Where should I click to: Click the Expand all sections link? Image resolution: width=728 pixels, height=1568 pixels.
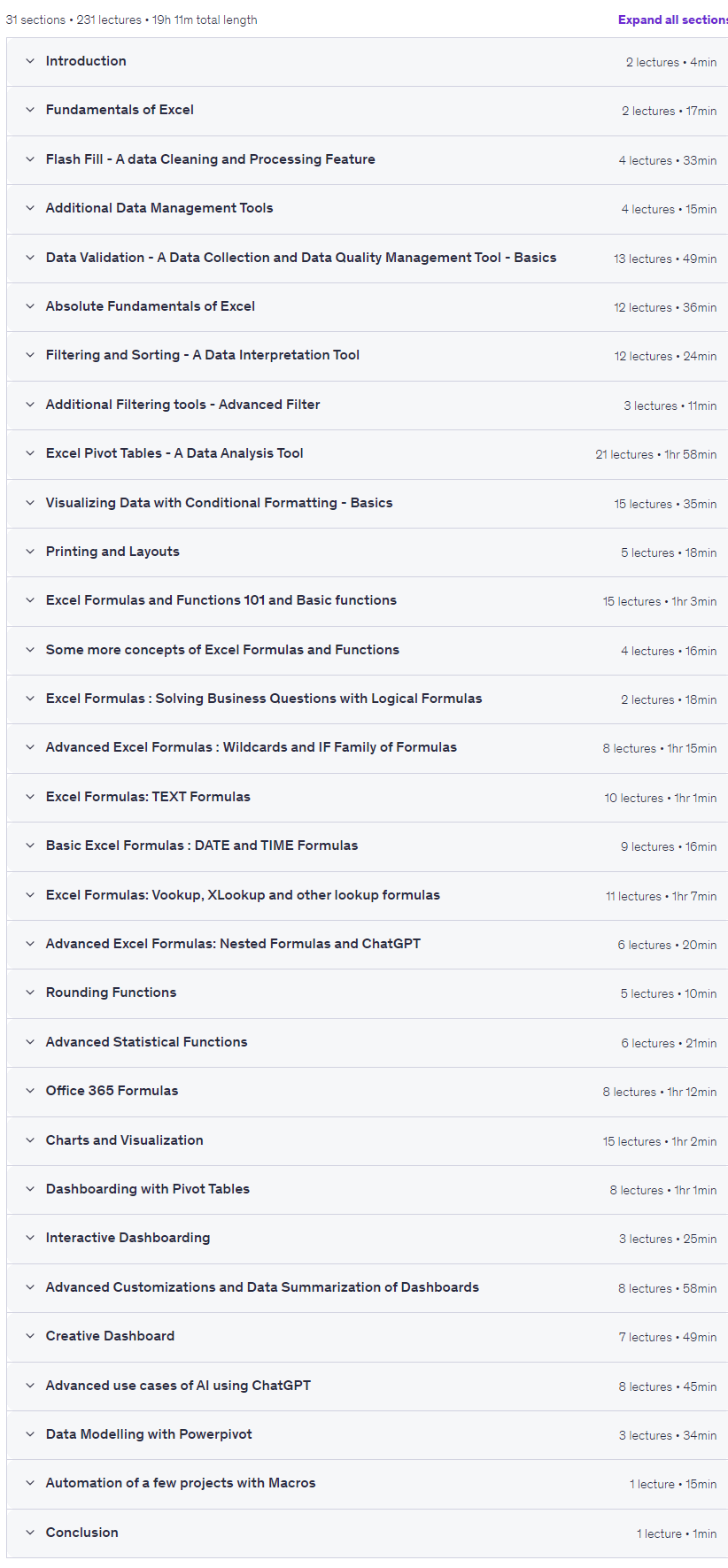673,19
